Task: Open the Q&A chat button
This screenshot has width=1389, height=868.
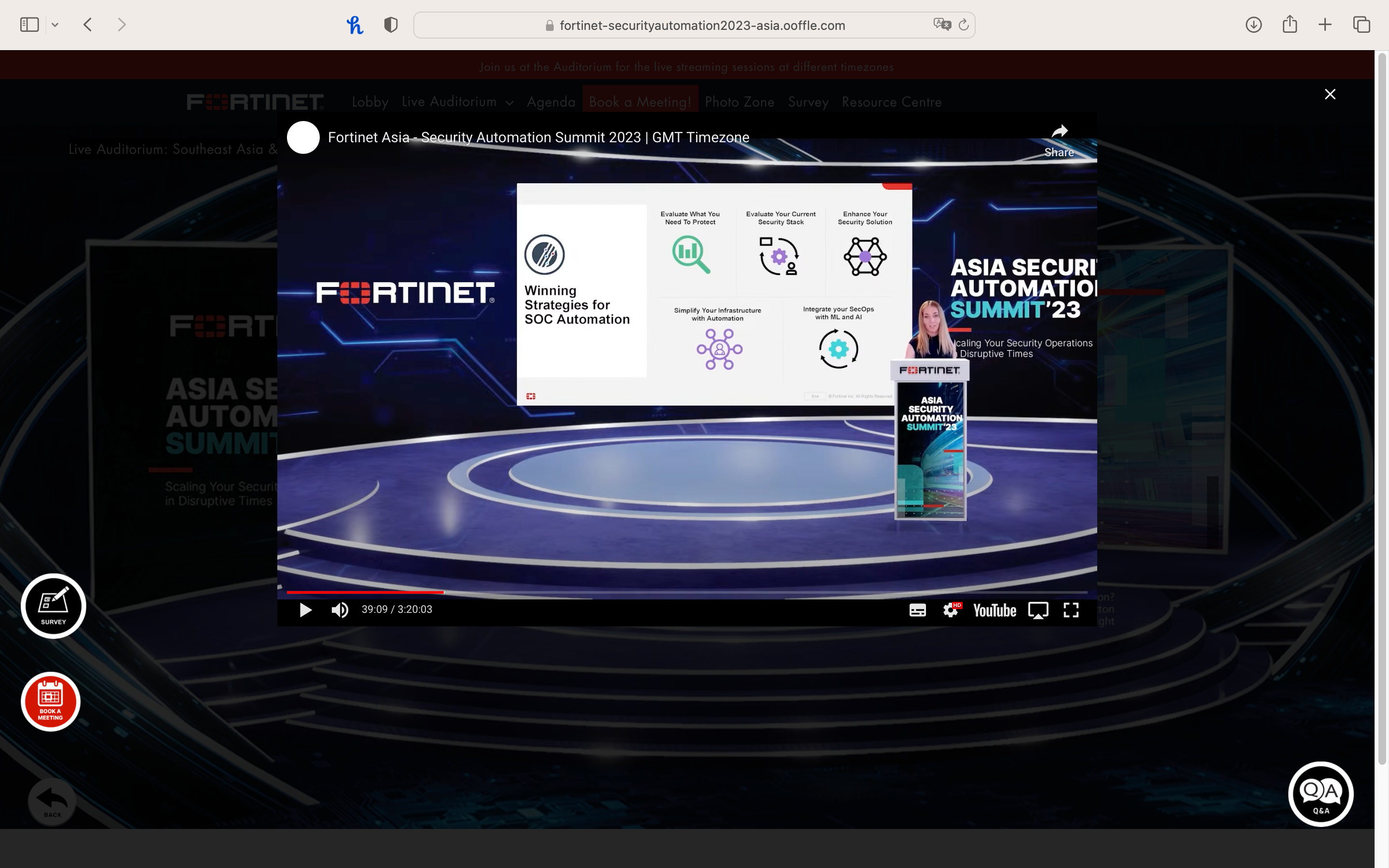Action: coord(1321,795)
